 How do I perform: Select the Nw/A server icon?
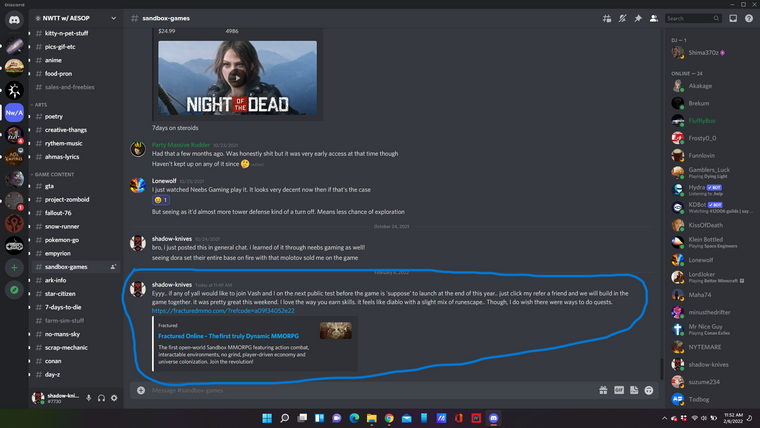[x=14, y=112]
